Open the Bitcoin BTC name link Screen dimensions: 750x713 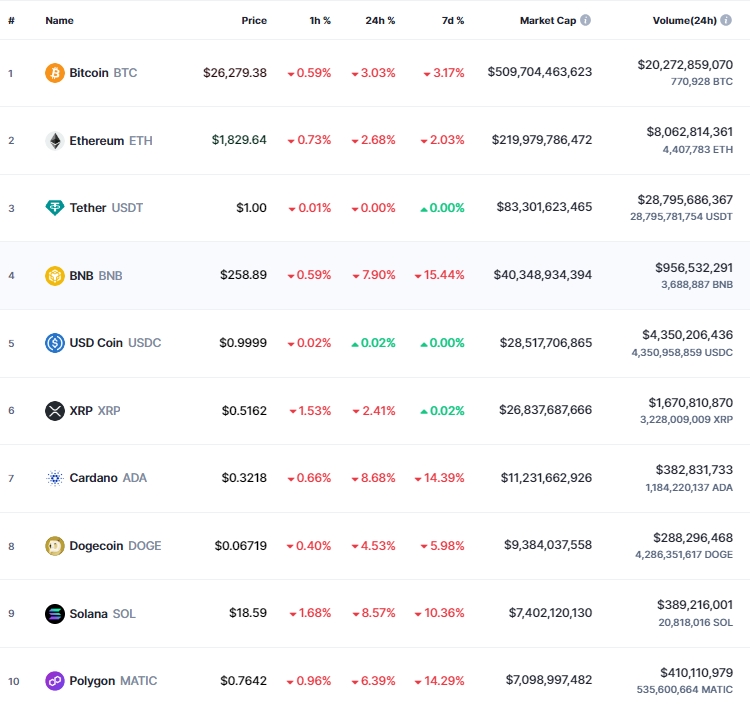point(103,73)
